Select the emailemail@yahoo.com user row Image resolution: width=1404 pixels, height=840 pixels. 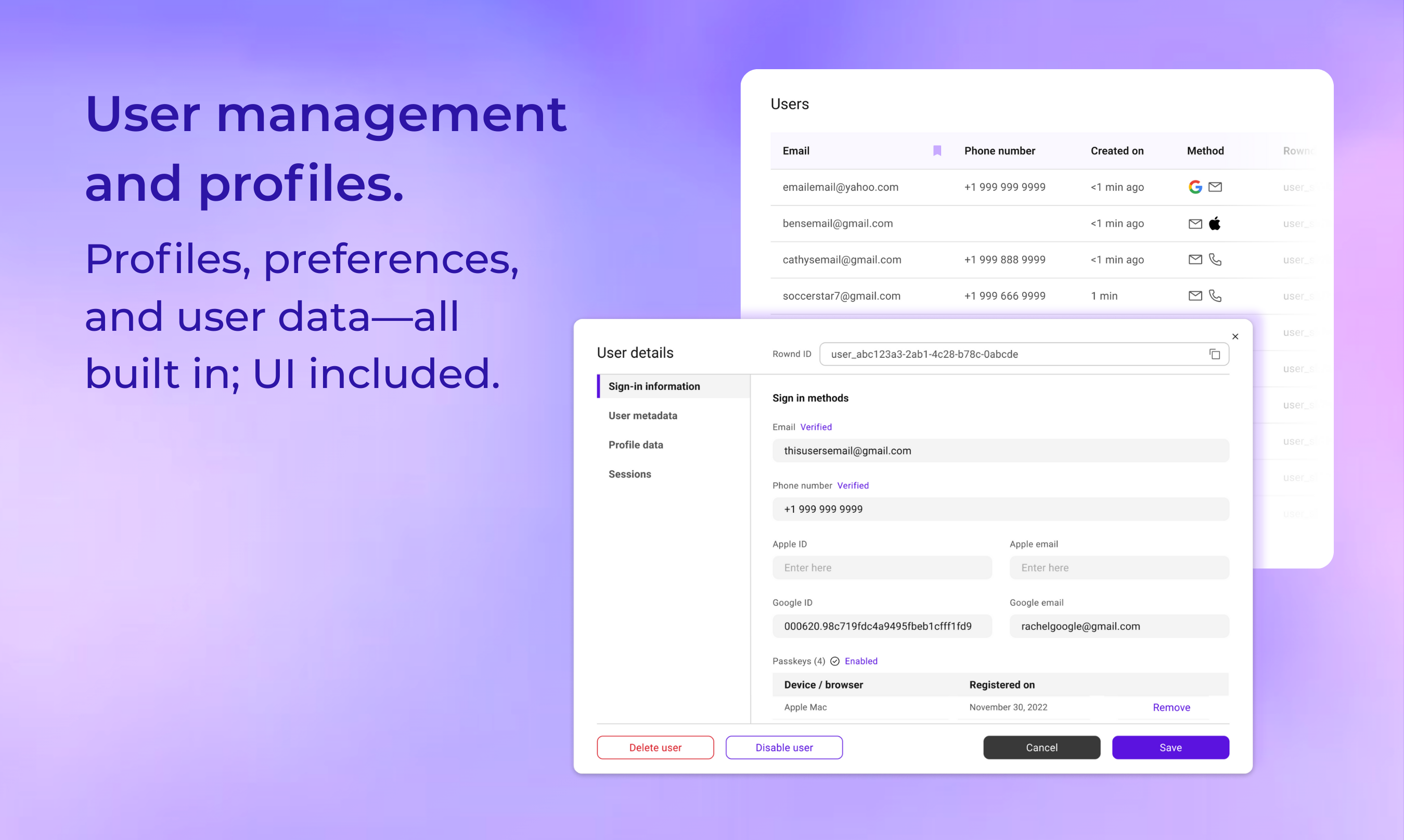(x=1041, y=187)
